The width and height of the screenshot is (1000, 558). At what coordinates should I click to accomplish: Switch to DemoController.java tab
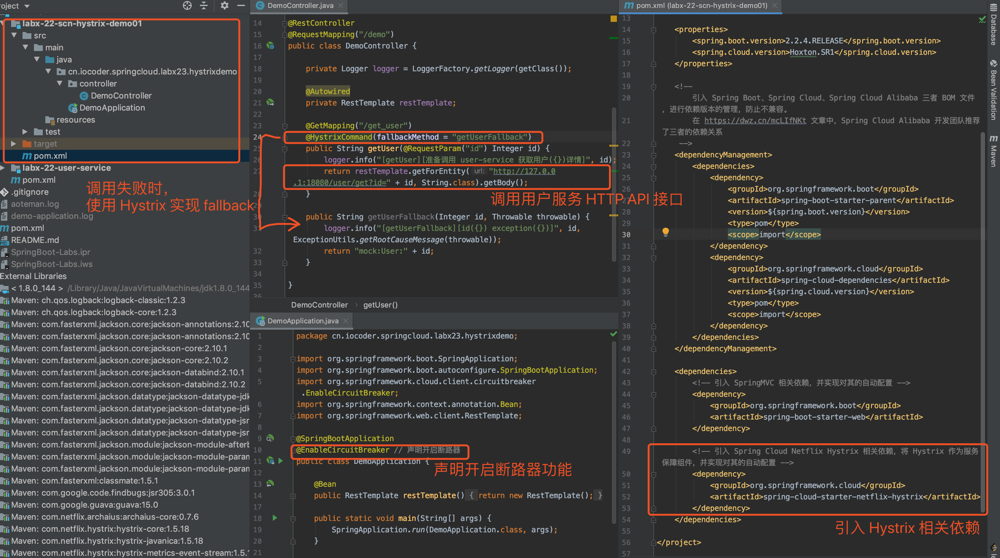tap(300, 5)
